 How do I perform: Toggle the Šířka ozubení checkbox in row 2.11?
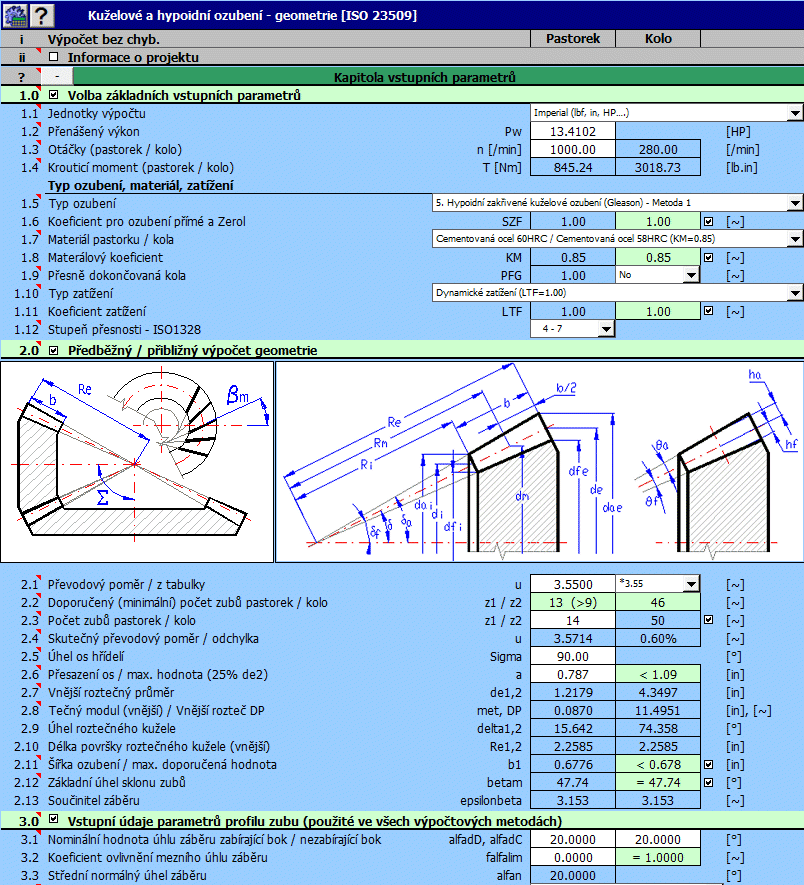[709, 764]
